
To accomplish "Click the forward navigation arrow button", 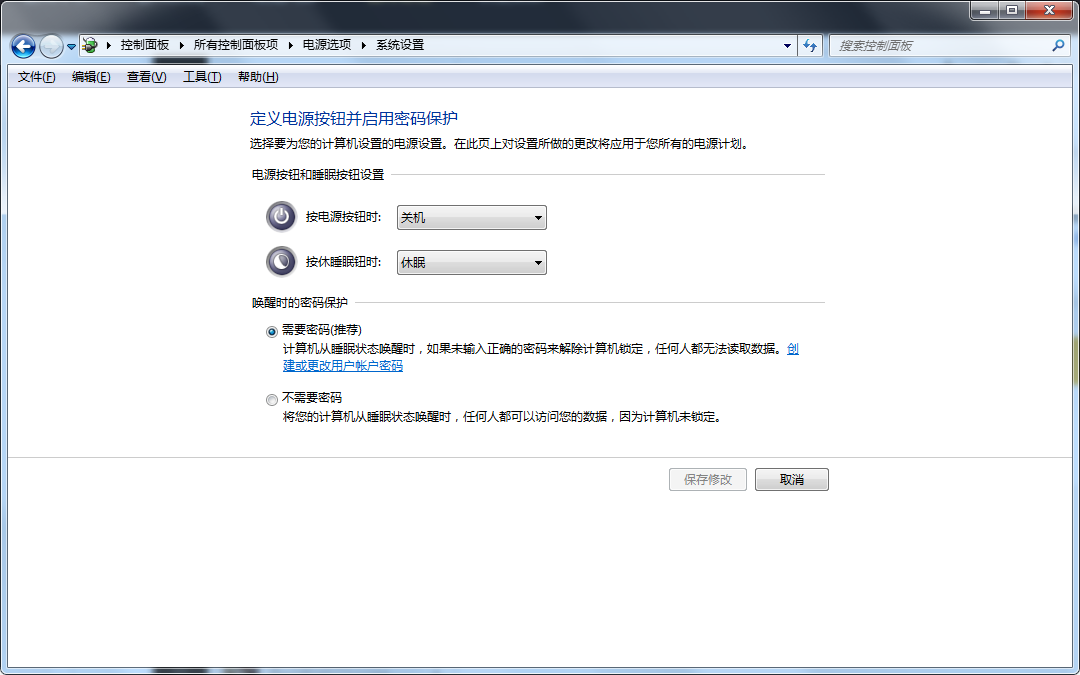I will click(x=50, y=46).
